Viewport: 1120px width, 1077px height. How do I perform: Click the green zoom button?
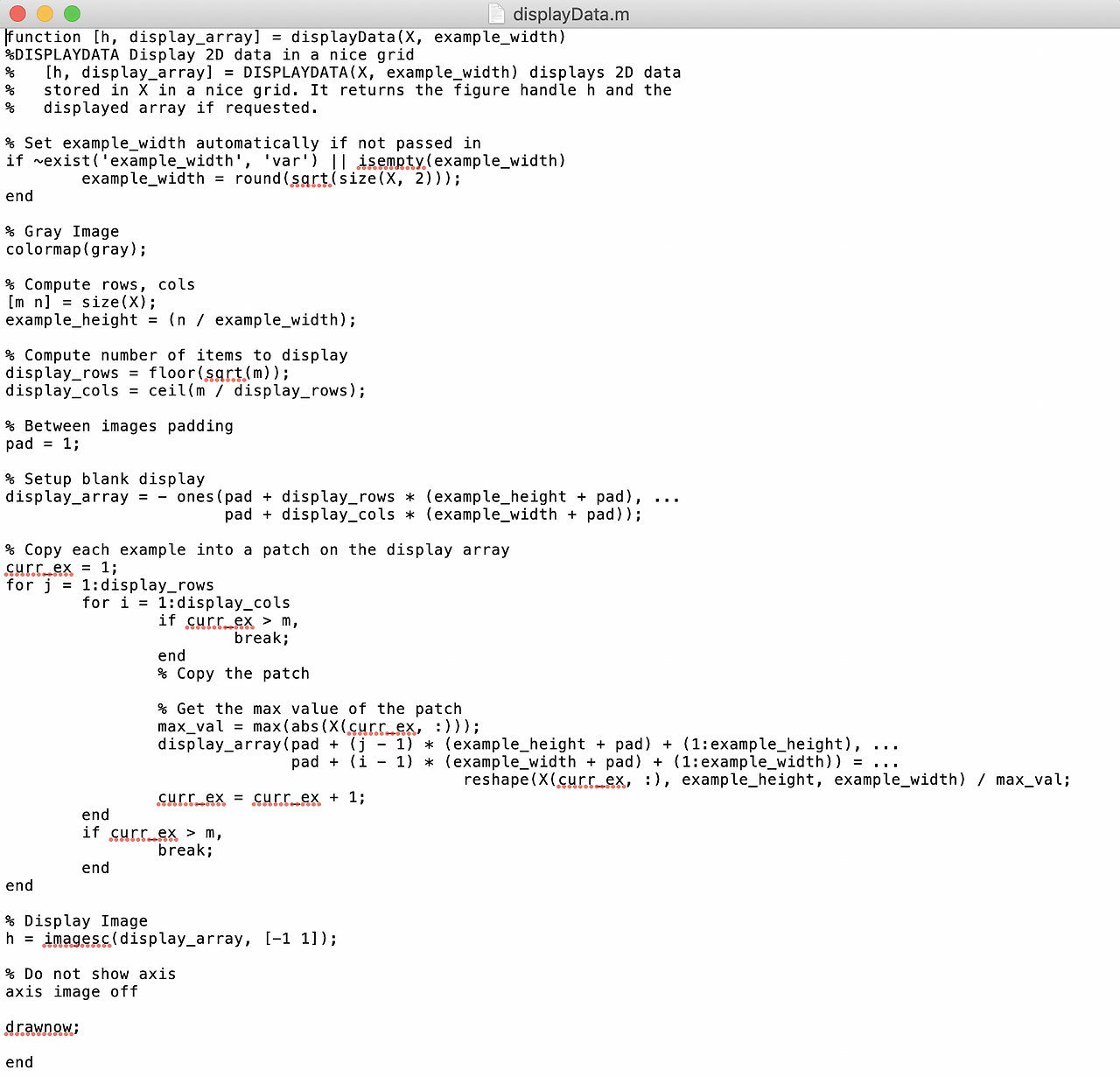point(72,14)
